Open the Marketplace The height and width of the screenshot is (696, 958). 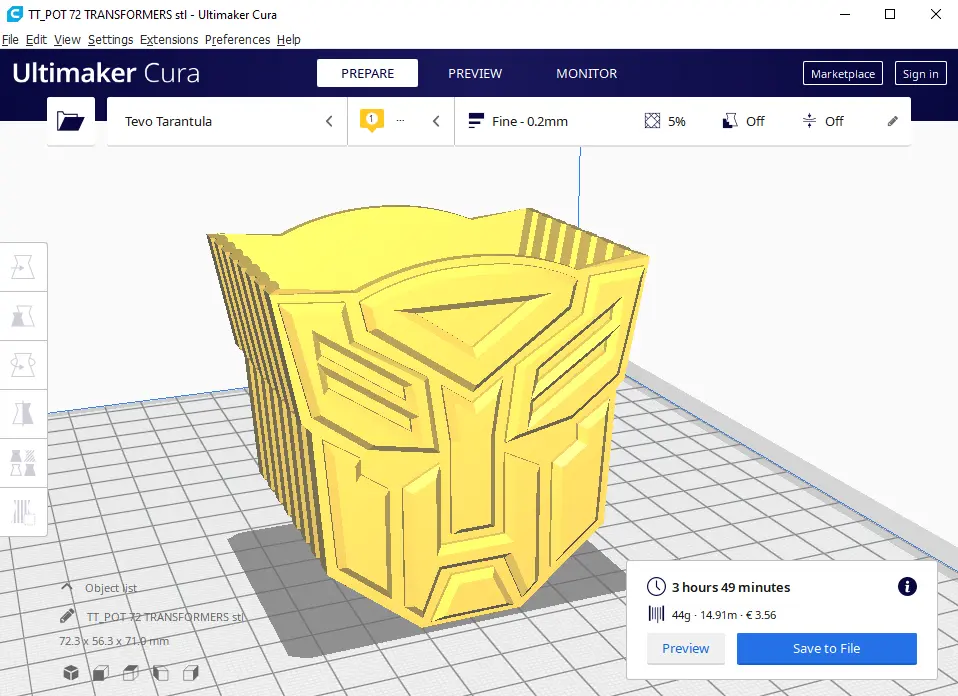843,73
